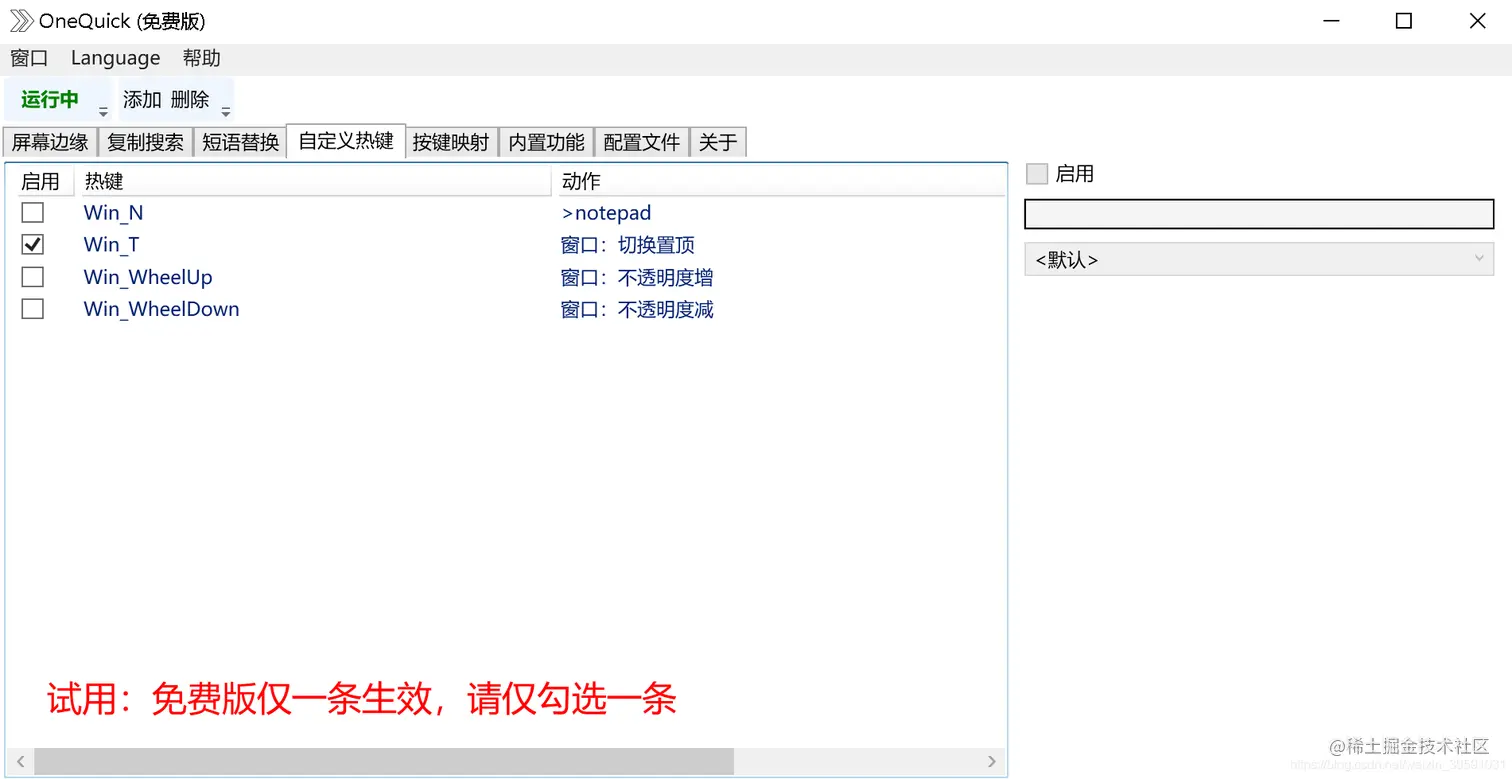Click 删除 to remove a hotkey
The image size is (1512, 779).
[189, 99]
